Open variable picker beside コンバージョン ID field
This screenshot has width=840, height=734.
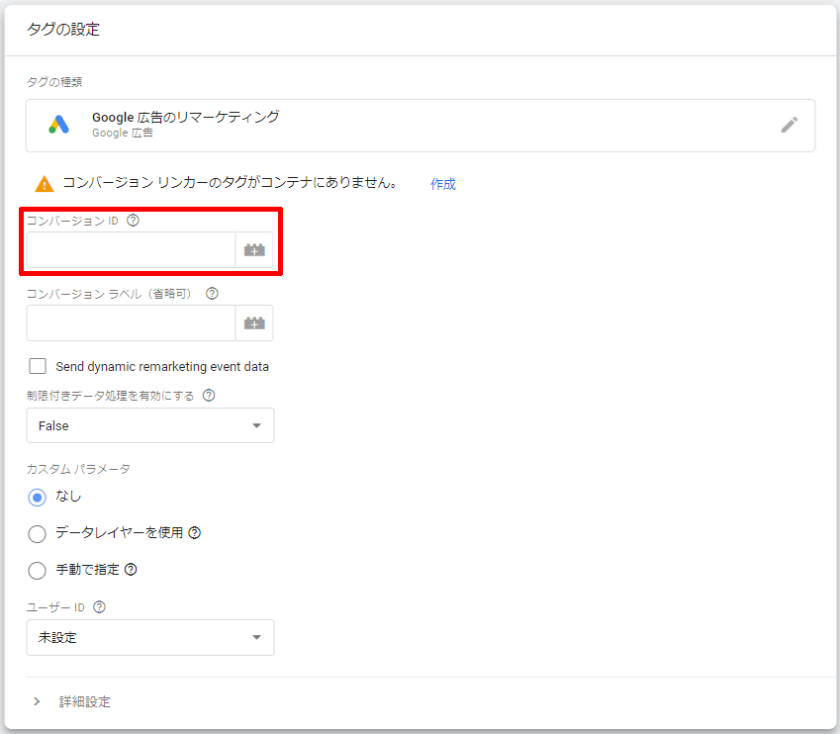point(254,250)
